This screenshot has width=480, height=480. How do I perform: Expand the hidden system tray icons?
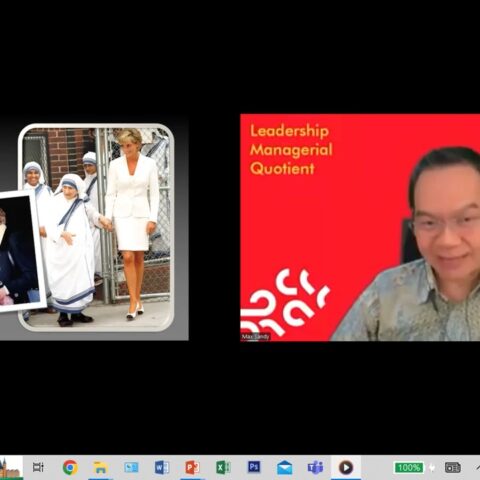(x=477, y=467)
